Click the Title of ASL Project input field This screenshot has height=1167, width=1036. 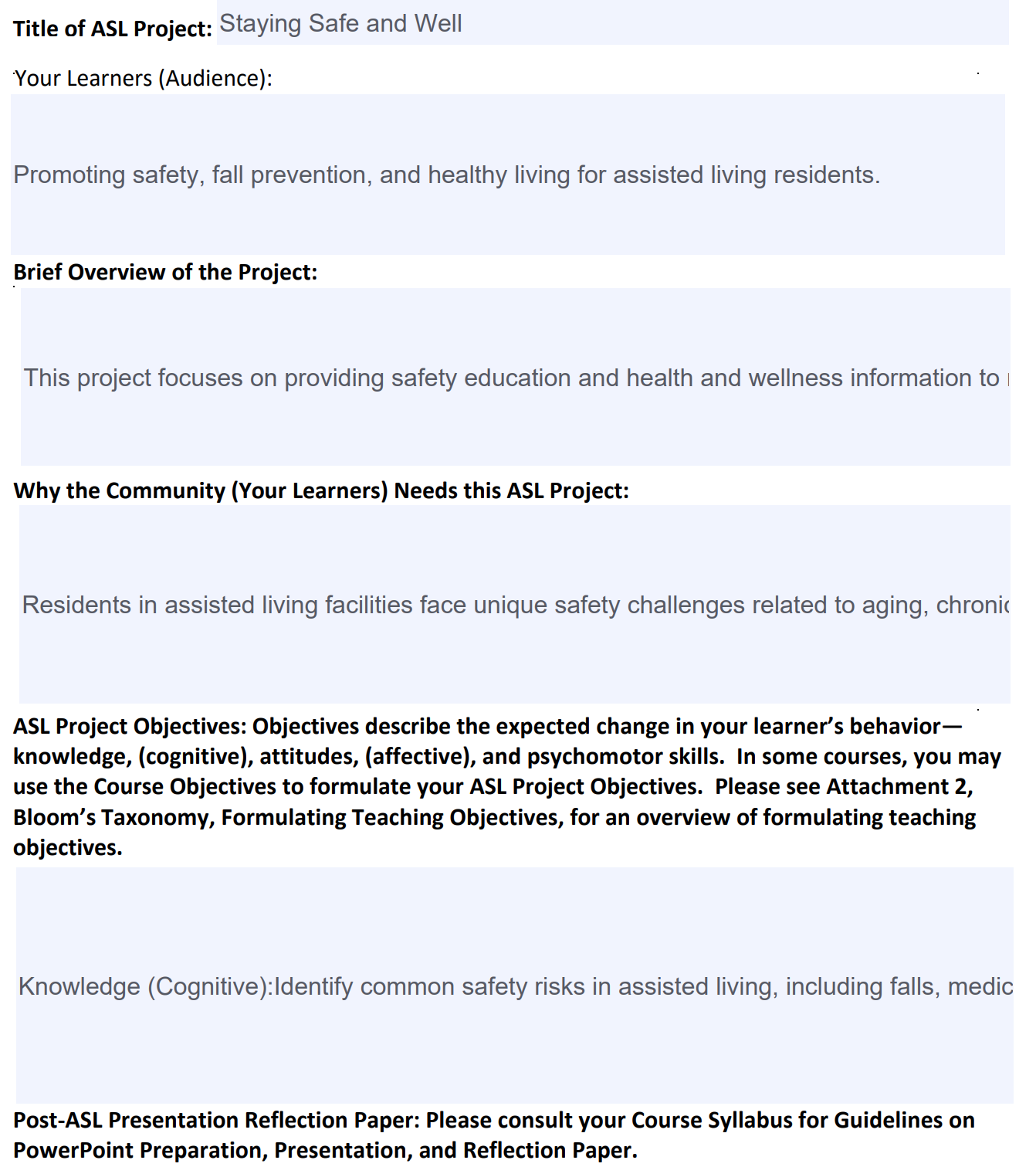point(612,22)
